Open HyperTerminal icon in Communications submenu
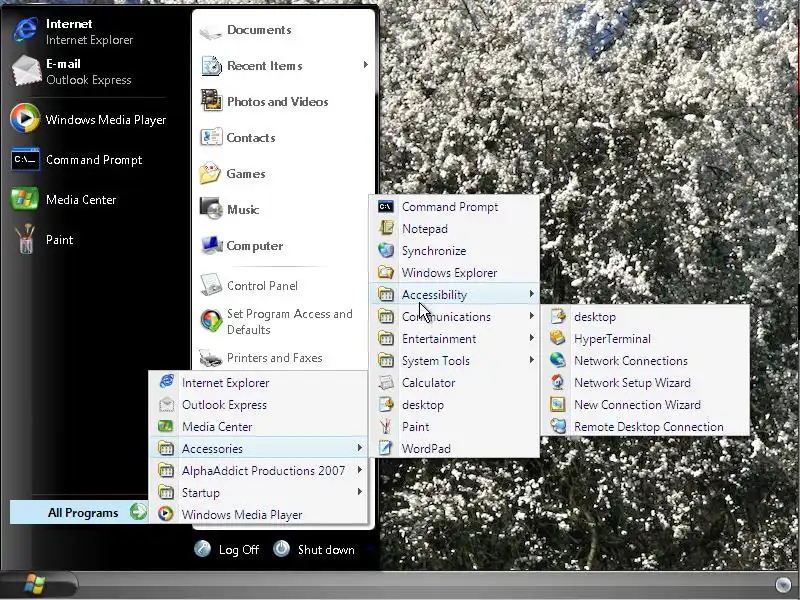 coord(558,338)
